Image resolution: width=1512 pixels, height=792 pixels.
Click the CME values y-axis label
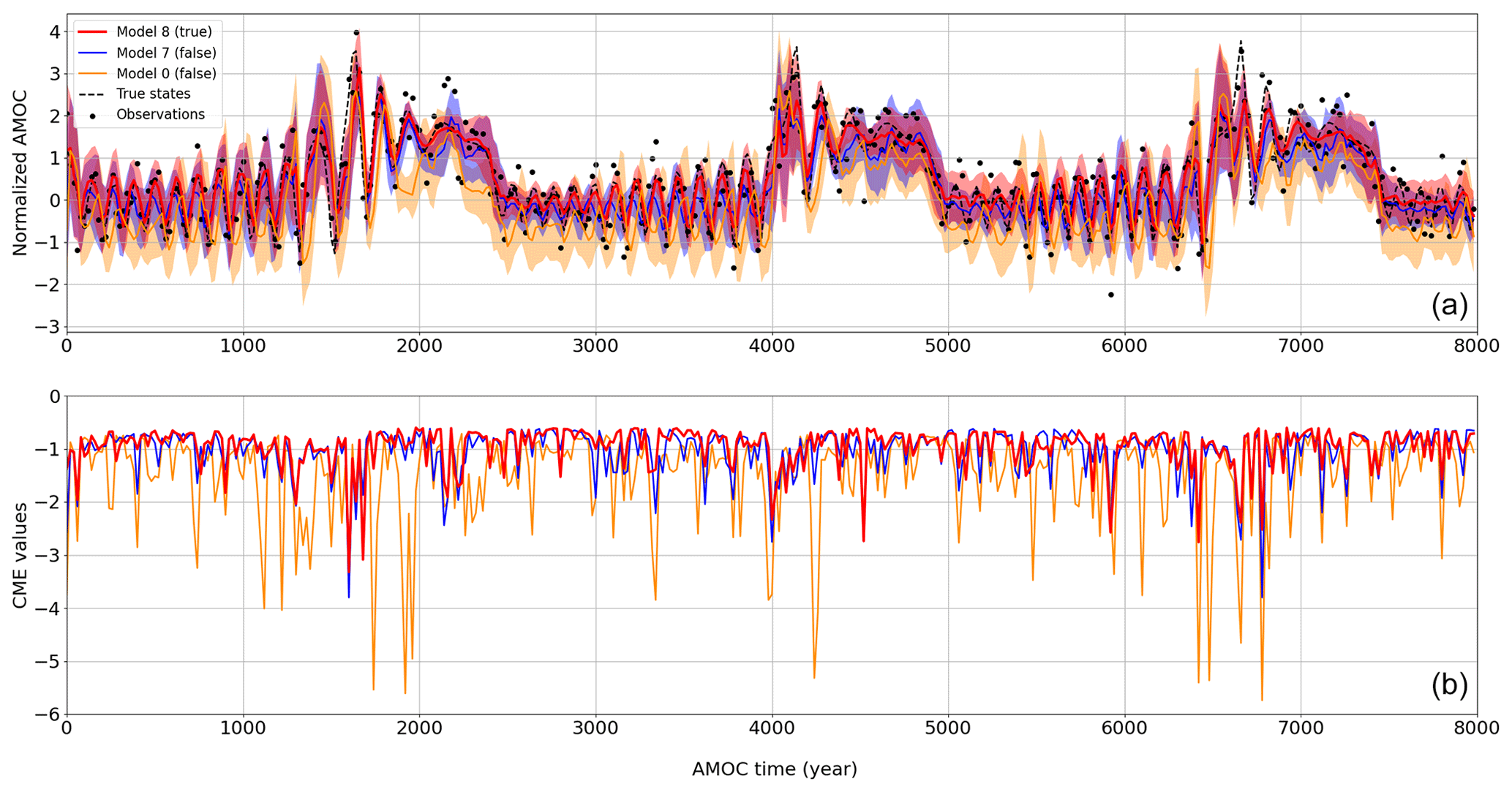[20, 555]
